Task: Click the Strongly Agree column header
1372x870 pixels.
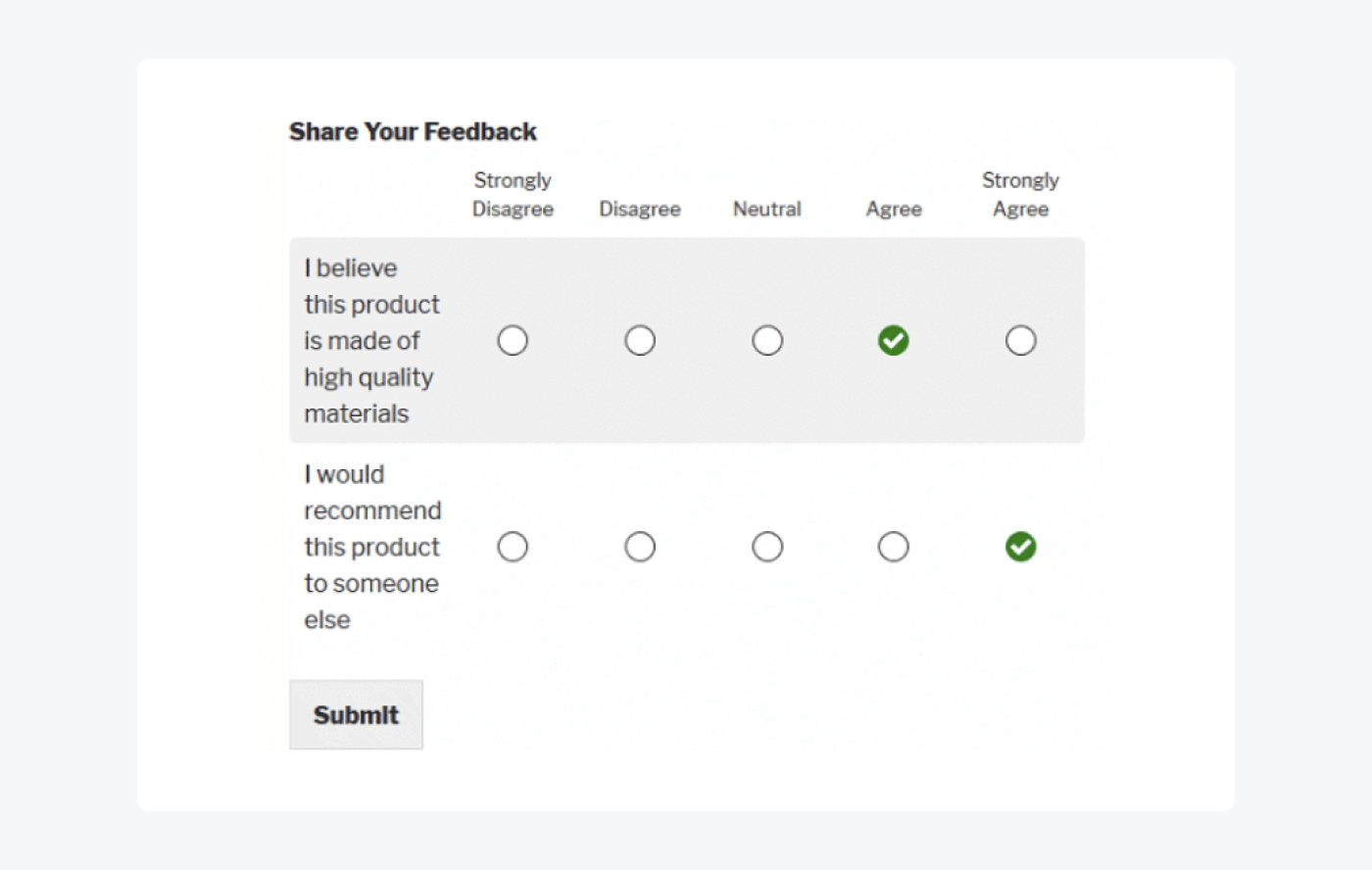Action: 1020,194
